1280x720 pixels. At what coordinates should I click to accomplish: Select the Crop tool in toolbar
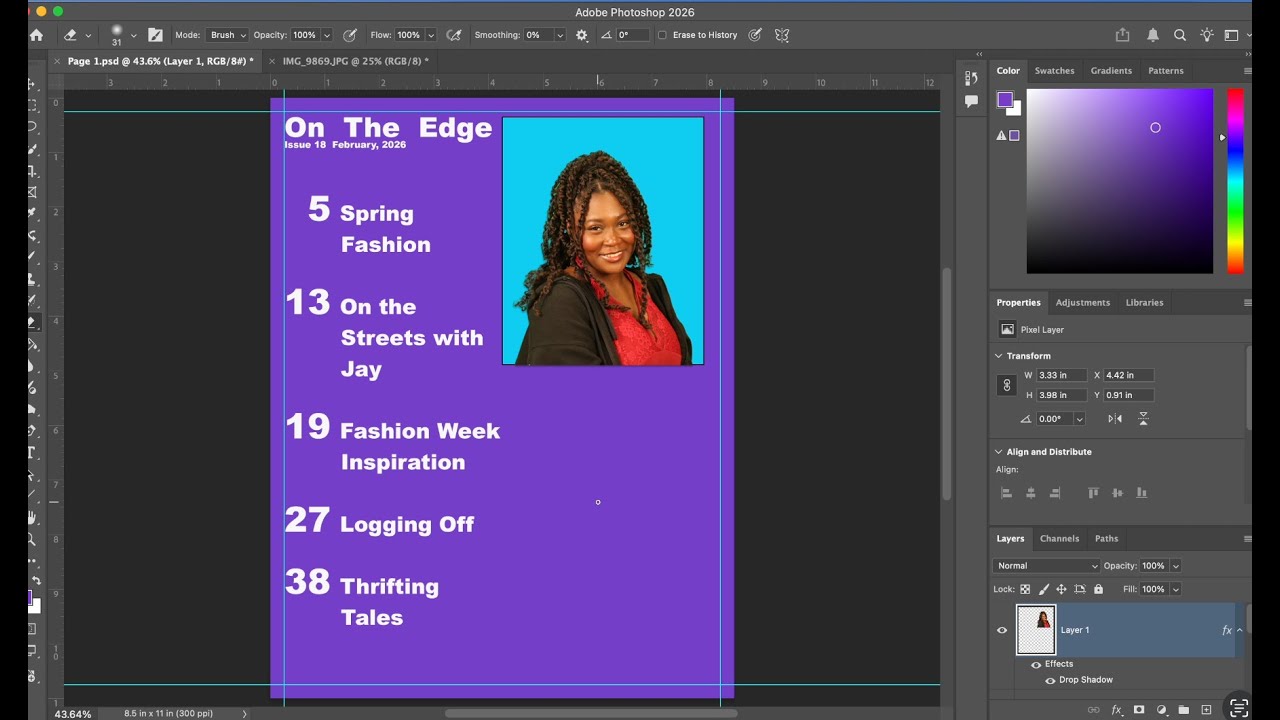click(32, 170)
